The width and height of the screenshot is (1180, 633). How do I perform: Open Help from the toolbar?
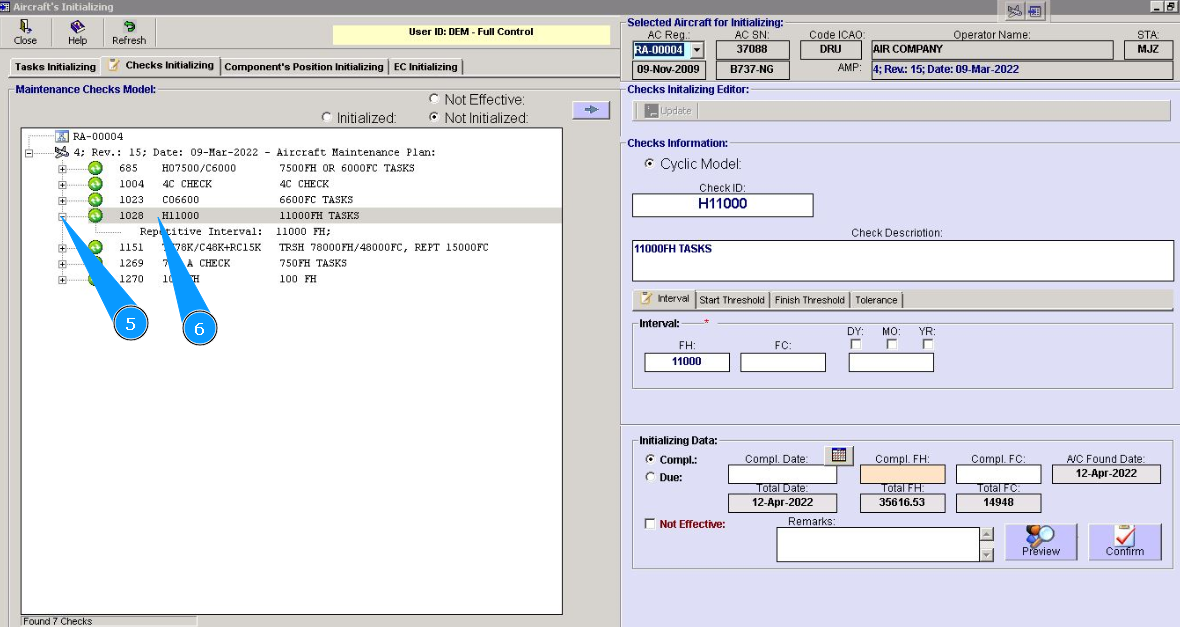[x=77, y=33]
